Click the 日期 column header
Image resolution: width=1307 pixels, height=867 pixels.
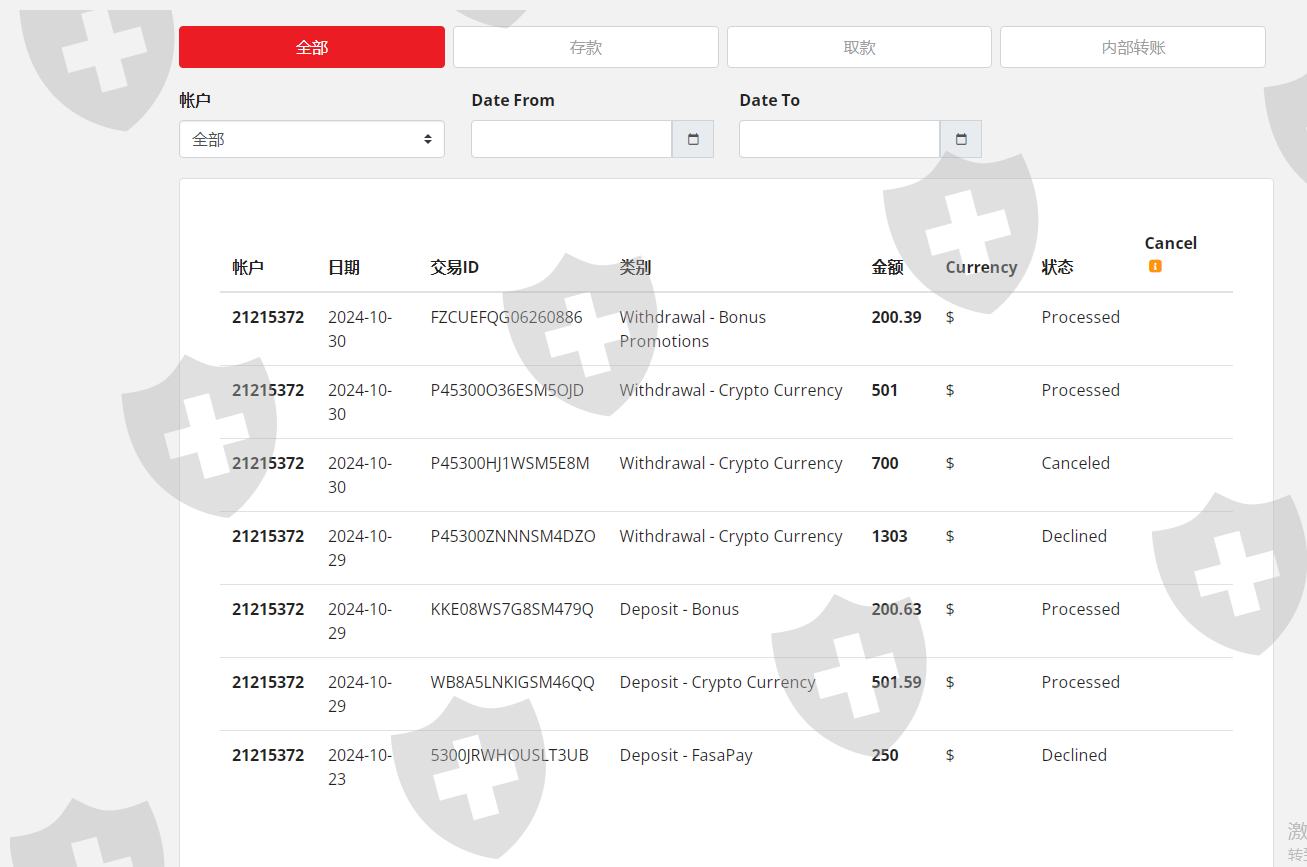(344, 267)
